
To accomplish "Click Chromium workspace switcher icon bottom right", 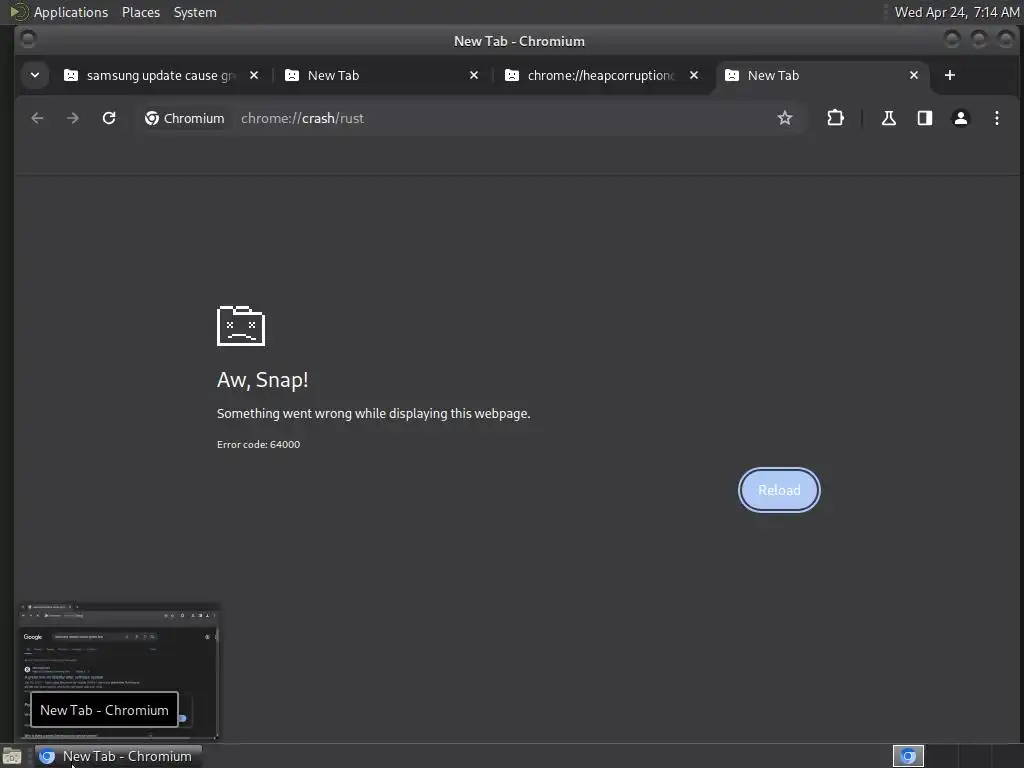I will 908,756.
